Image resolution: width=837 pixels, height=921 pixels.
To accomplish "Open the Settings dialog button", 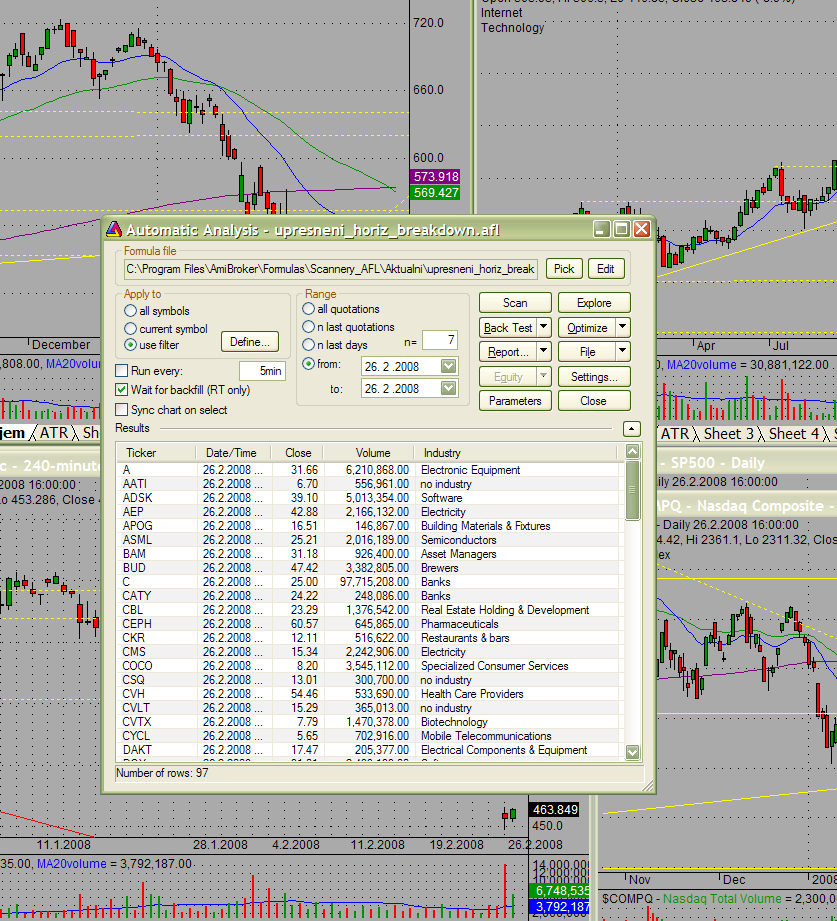I will point(594,376).
